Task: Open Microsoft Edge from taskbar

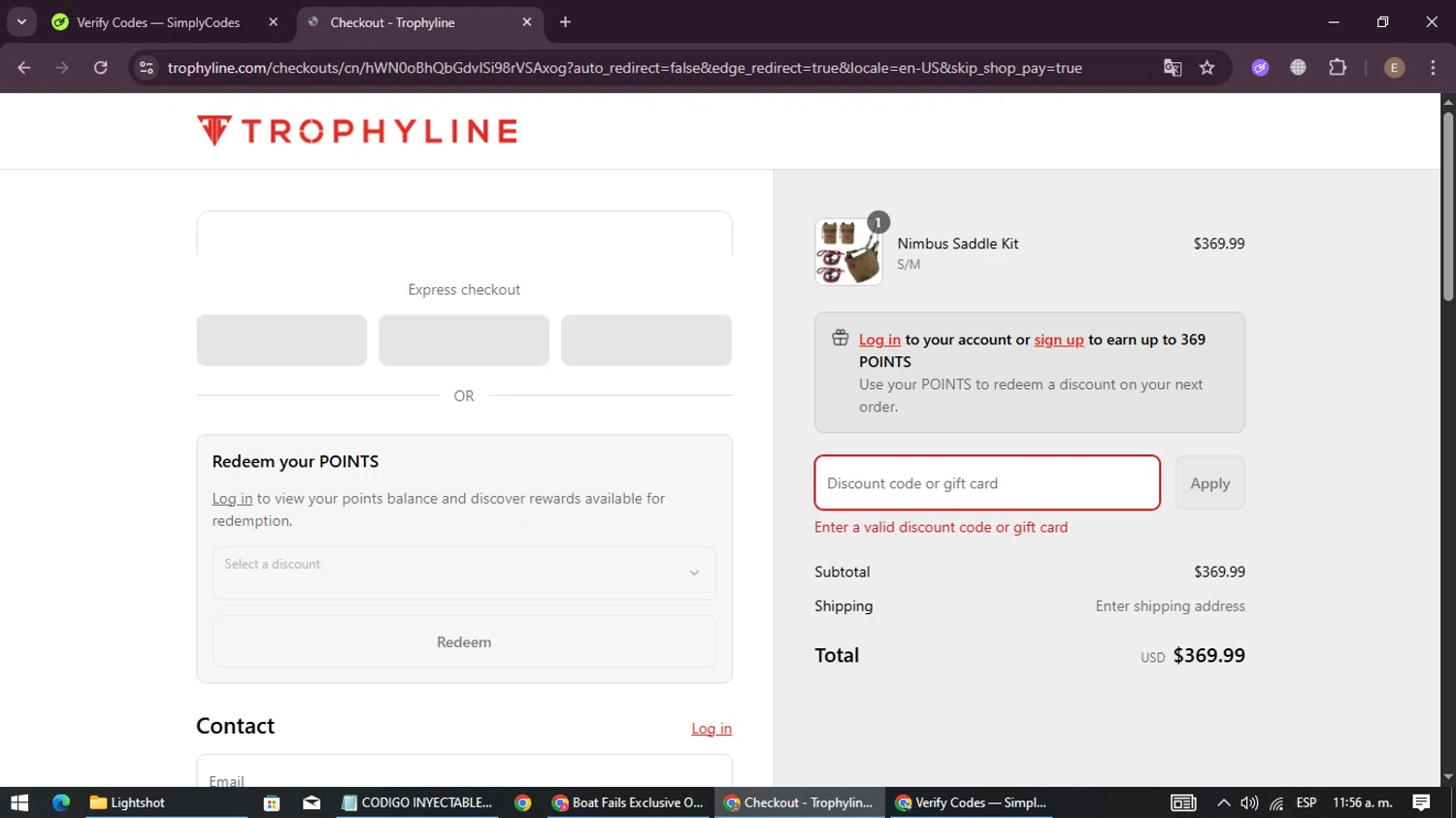Action: pyautogui.click(x=61, y=802)
